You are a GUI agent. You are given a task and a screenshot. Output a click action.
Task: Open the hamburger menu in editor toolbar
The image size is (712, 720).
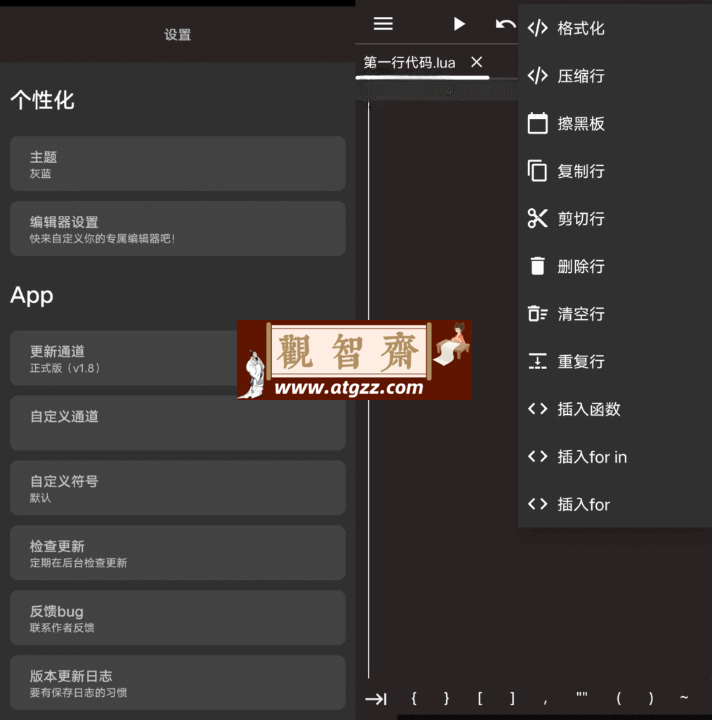click(383, 23)
